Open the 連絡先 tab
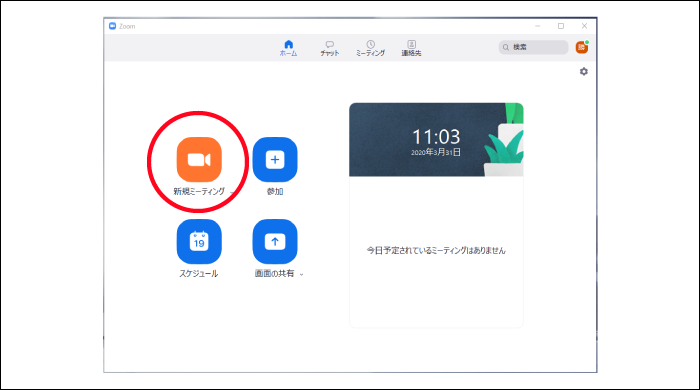 [411, 48]
